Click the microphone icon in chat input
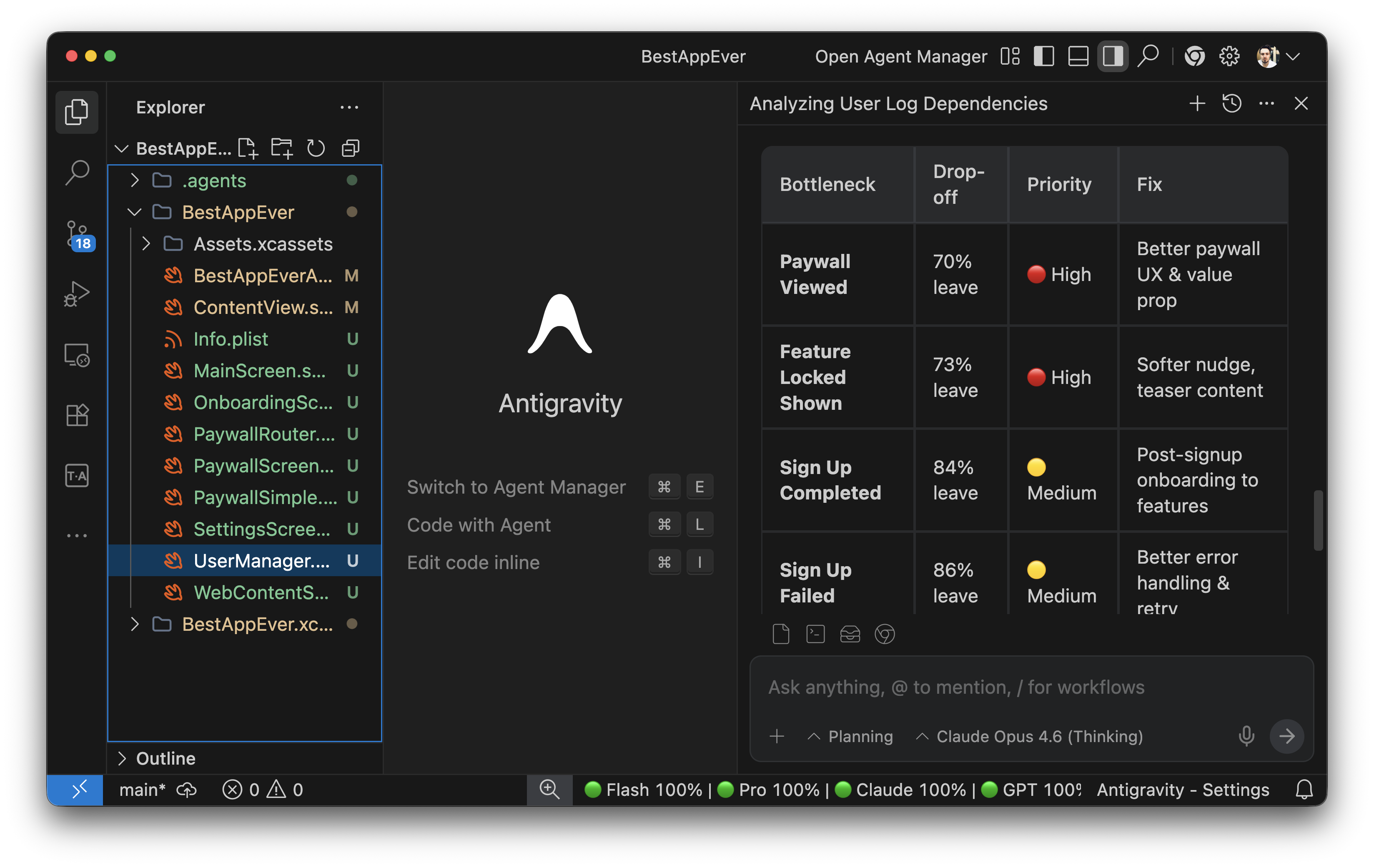1374x868 pixels. tap(1247, 736)
